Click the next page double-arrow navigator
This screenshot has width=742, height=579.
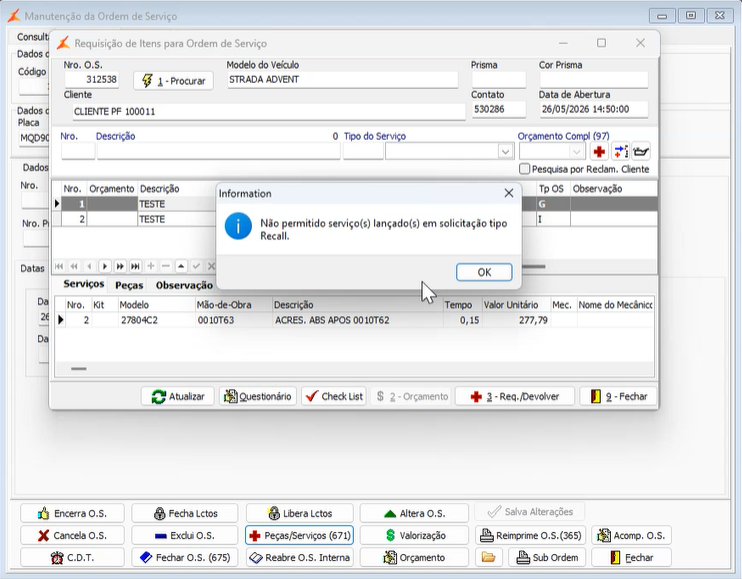120,266
